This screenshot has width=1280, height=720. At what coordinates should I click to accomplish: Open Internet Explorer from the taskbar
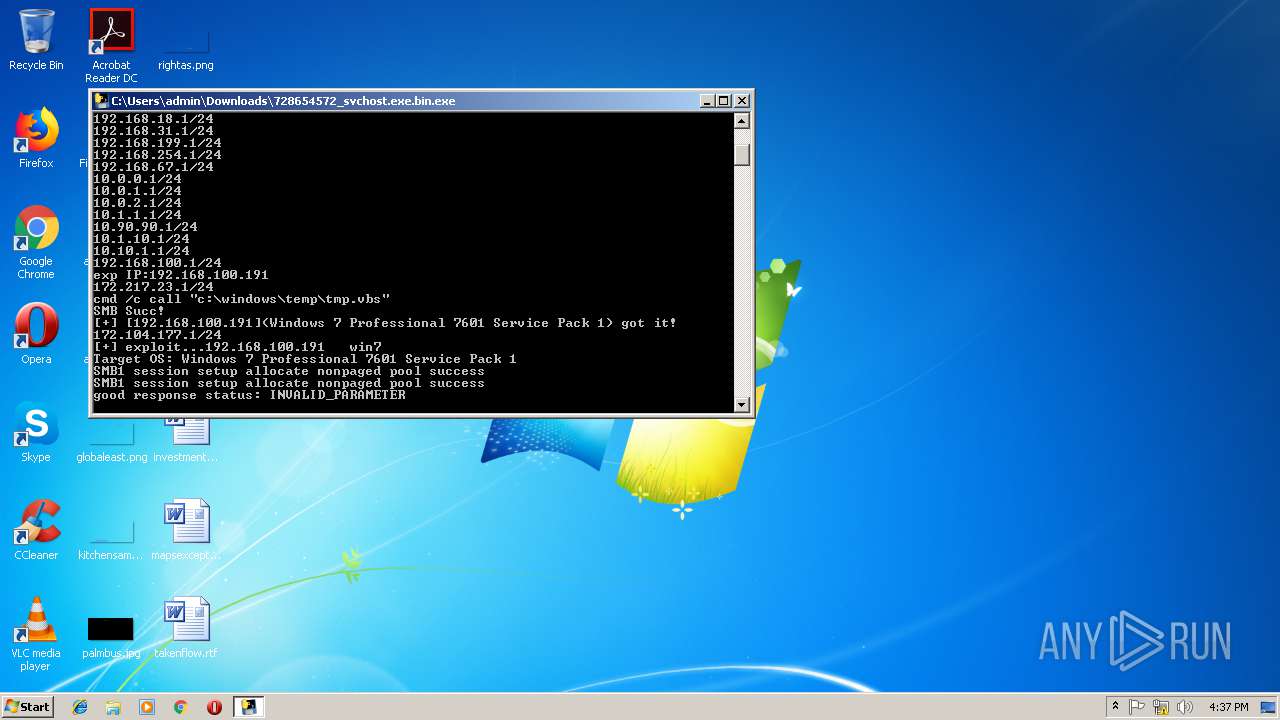80,707
